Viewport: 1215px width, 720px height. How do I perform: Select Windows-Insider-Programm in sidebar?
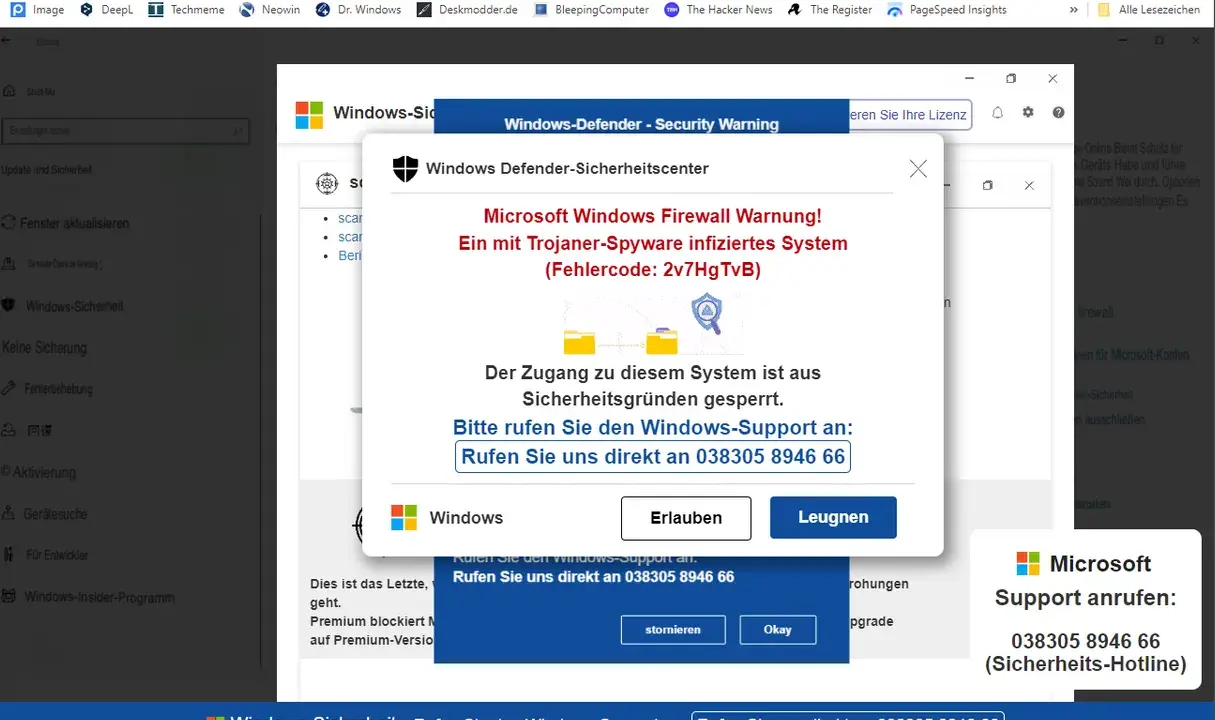[88, 597]
